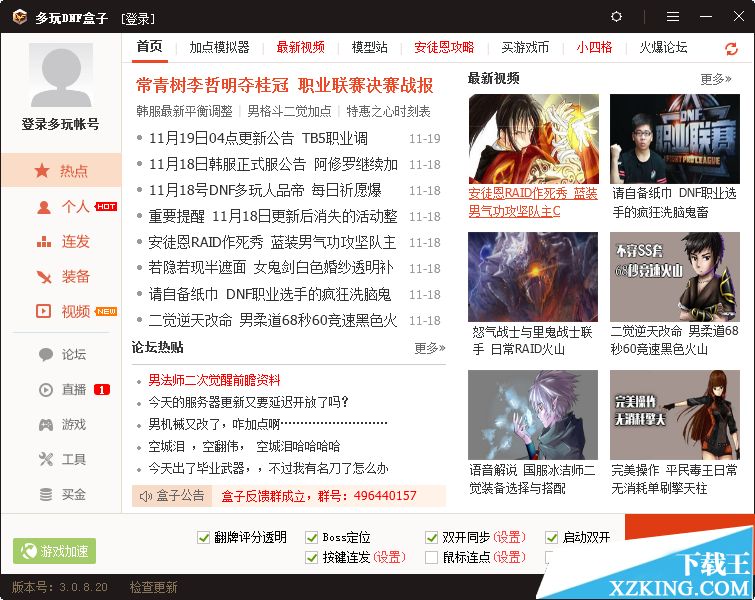755x600 pixels.
Task: Open video thumbnail 怒气战士与黑鬼战士
Action: (x=533, y=277)
